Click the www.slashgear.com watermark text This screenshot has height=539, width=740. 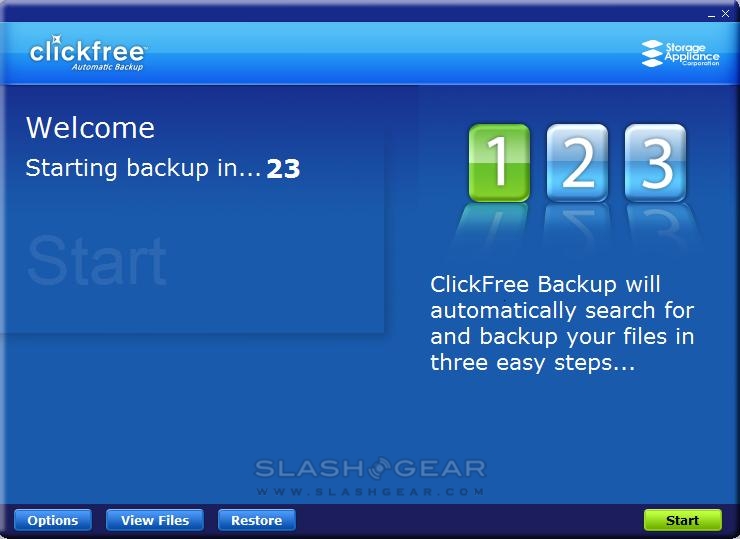coord(370,492)
